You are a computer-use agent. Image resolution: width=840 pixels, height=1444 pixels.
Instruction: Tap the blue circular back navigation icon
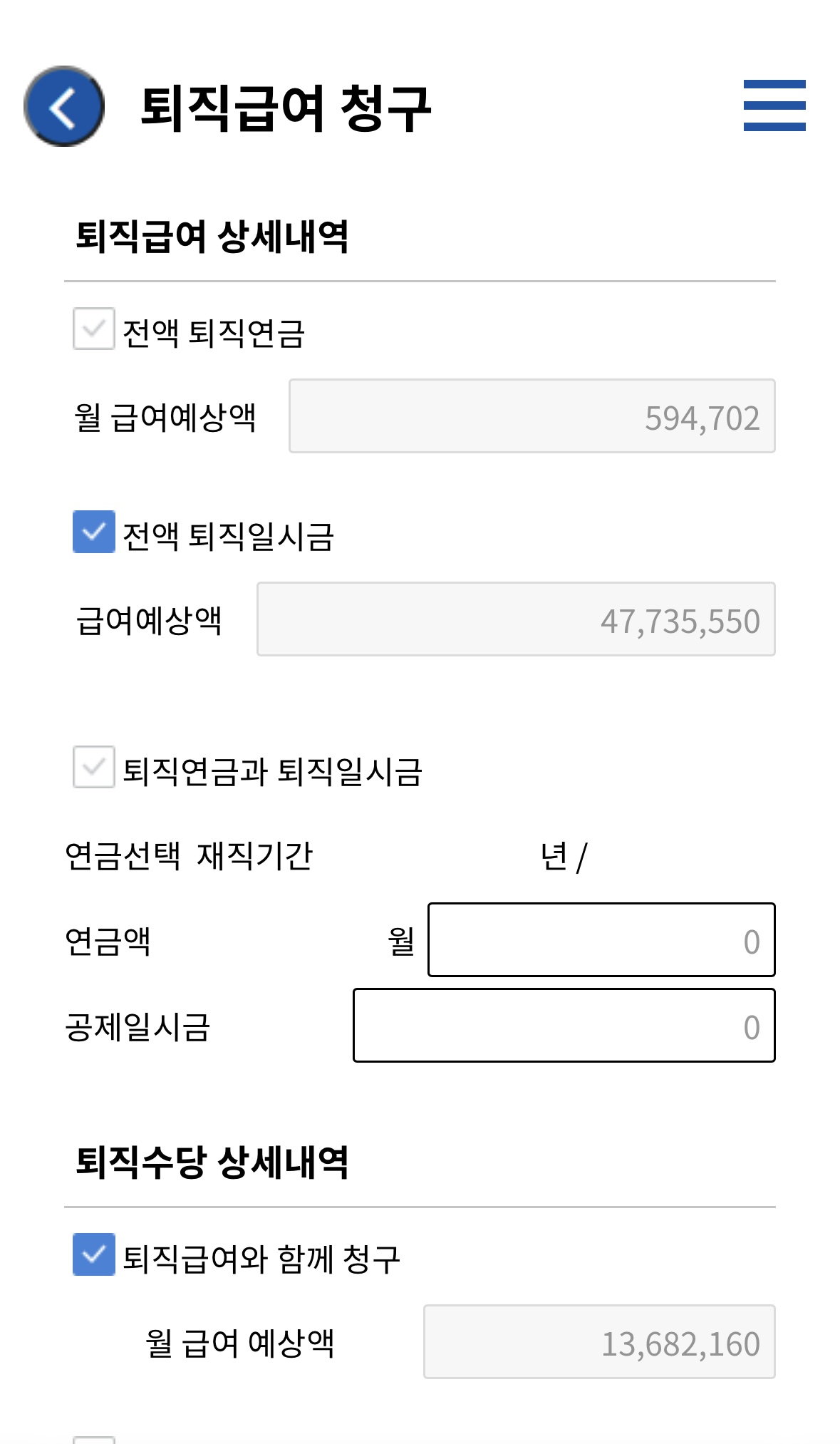64,105
